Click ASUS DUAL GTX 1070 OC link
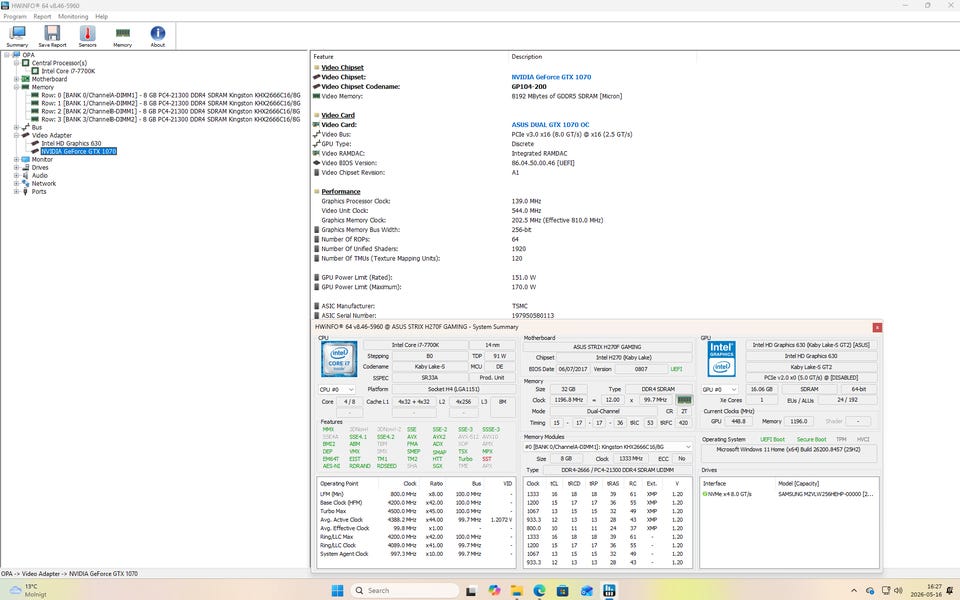960x600 pixels. click(x=550, y=125)
